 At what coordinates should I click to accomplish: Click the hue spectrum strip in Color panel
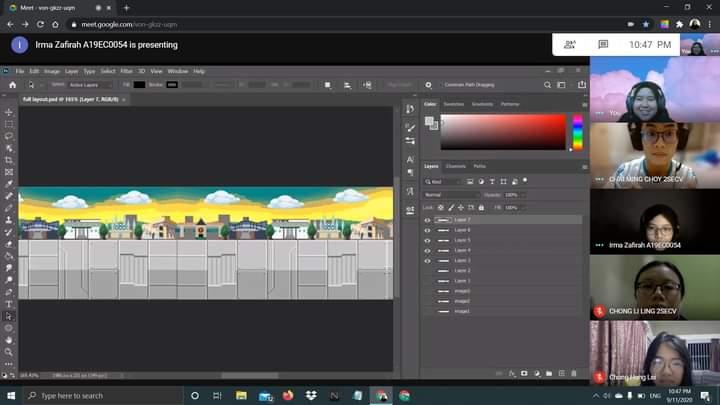[x=577, y=132]
